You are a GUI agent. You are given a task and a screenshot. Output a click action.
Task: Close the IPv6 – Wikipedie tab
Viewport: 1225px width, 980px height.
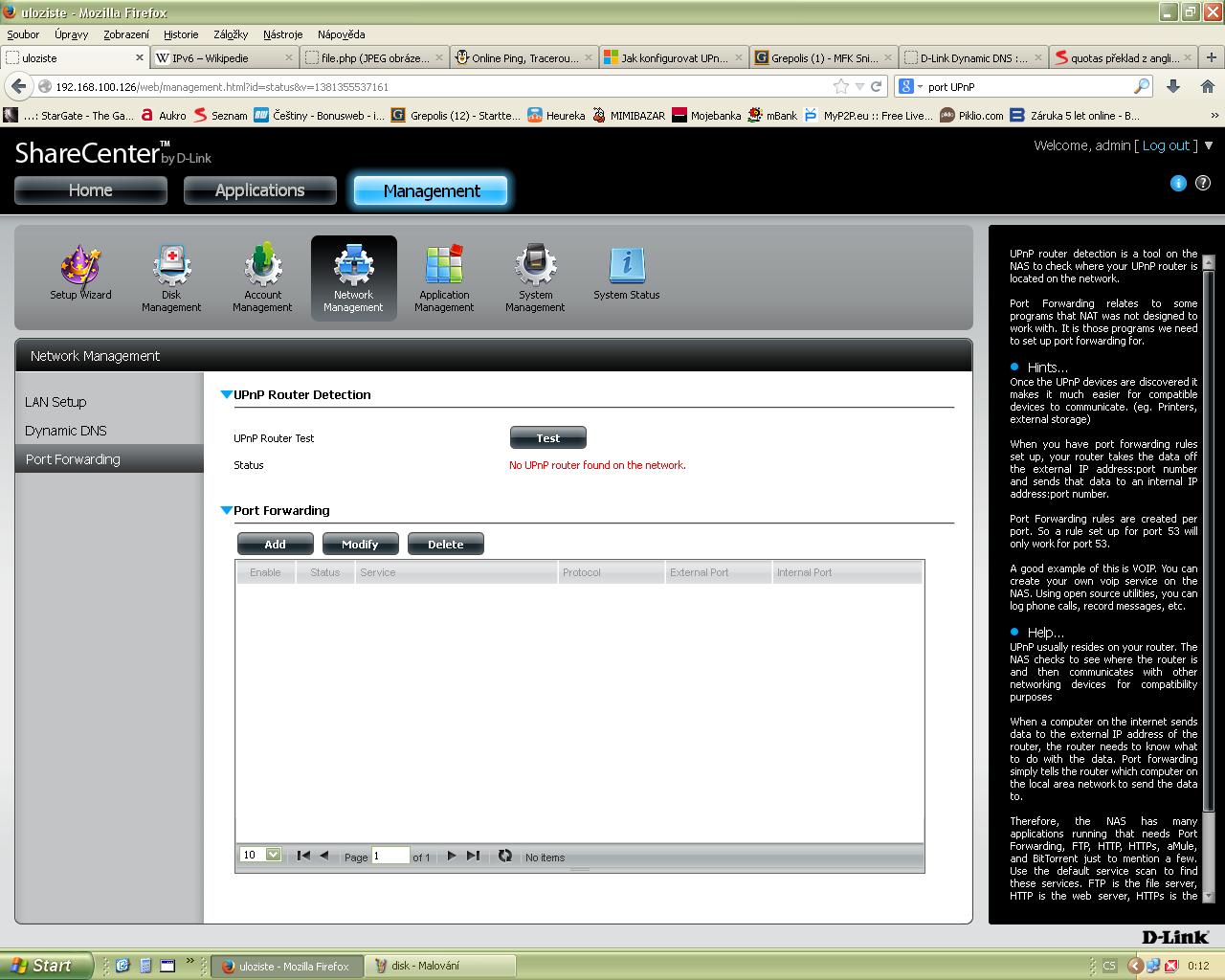tap(290, 57)
